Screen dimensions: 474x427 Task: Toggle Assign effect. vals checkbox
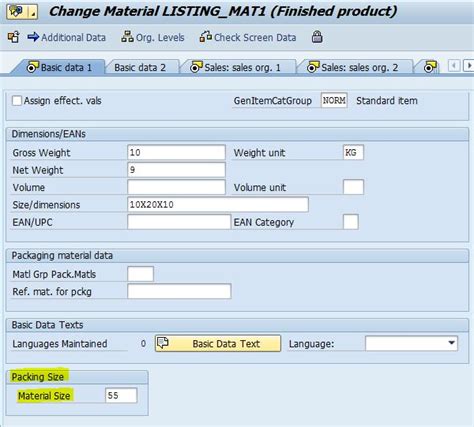(17, 101)
